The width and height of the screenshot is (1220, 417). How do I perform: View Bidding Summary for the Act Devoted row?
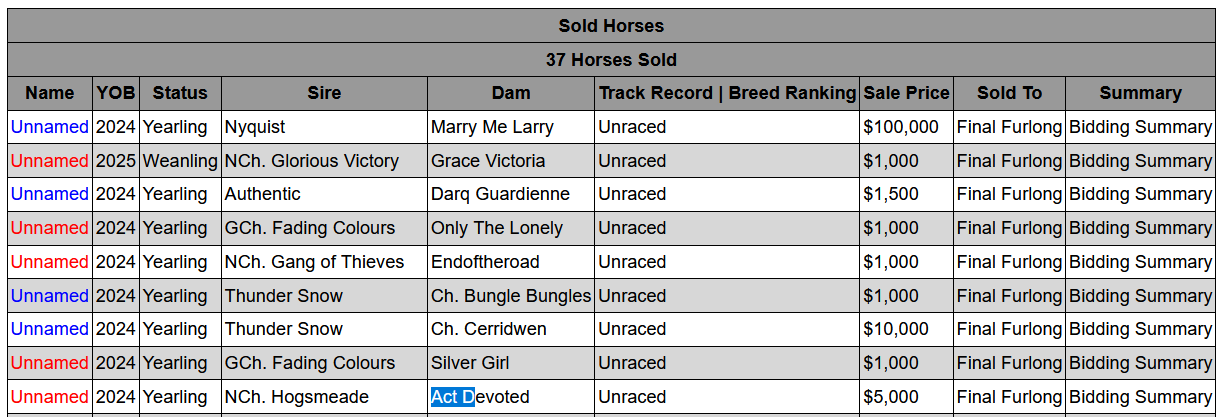(1140, 397)
